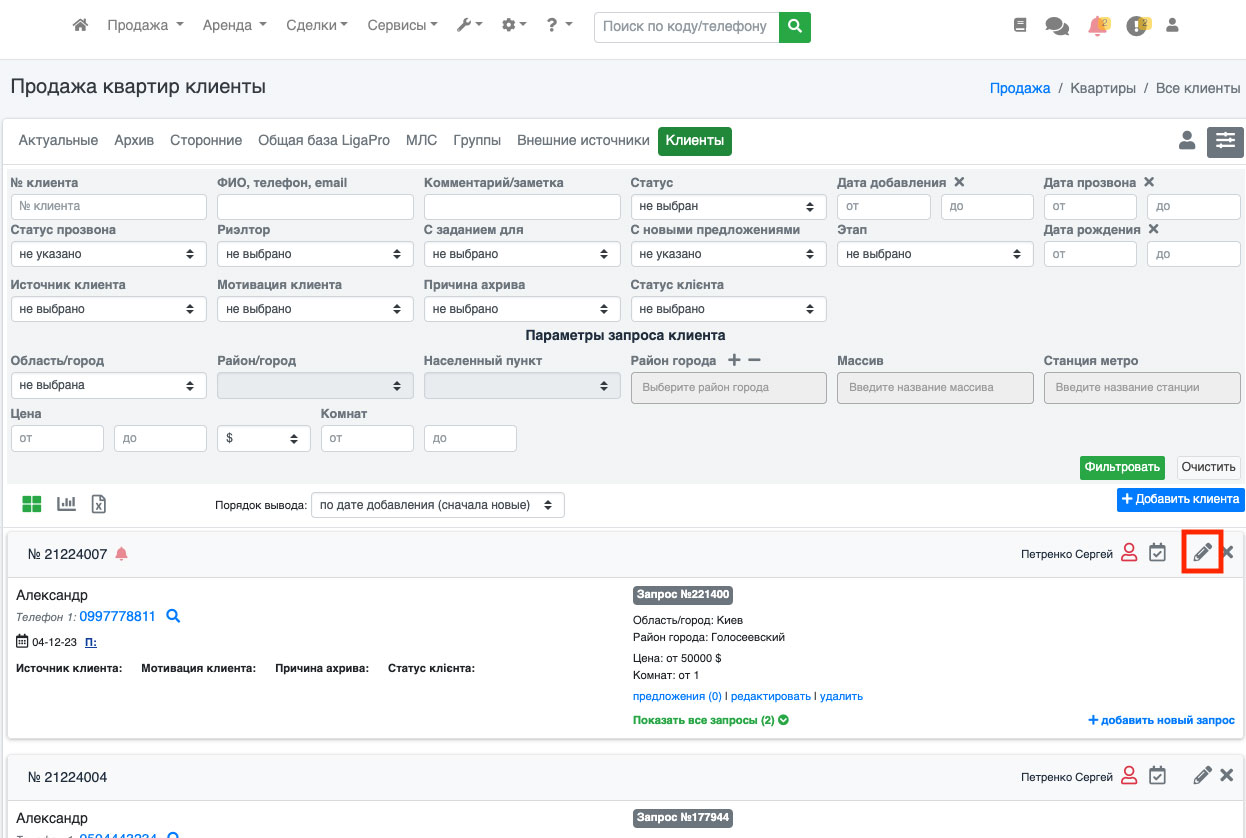Show statistics bar chart icon
The width and height of the screenshot is (1246, 838).
click(x=67, y=504)
